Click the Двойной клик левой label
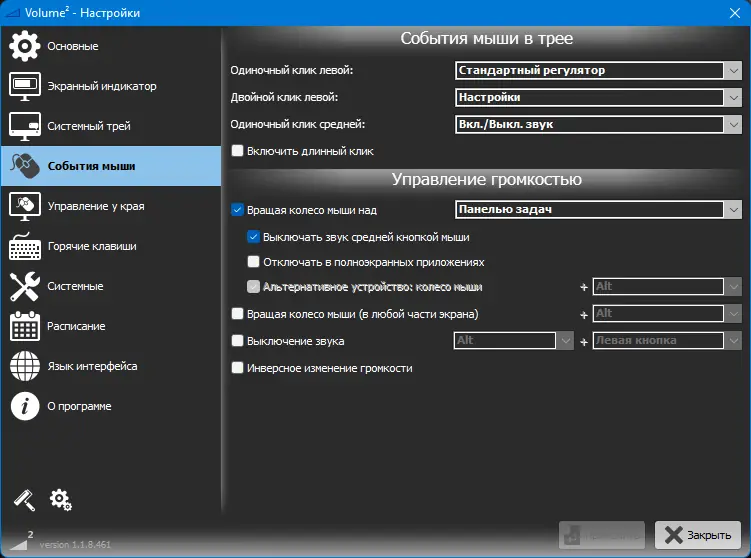 click(x=284, y=97)
